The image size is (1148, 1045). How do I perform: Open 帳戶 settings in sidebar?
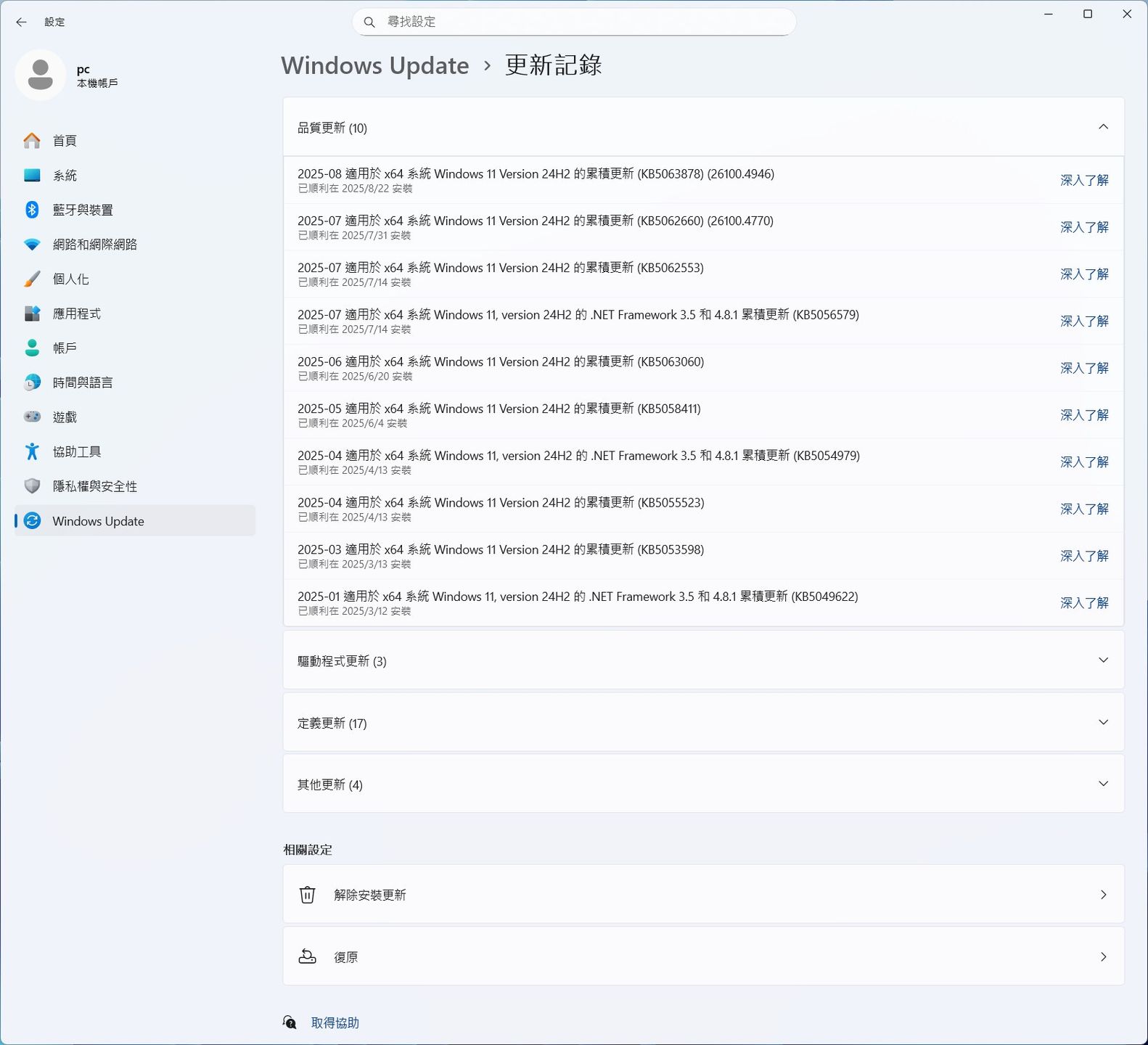pos(135,348)
